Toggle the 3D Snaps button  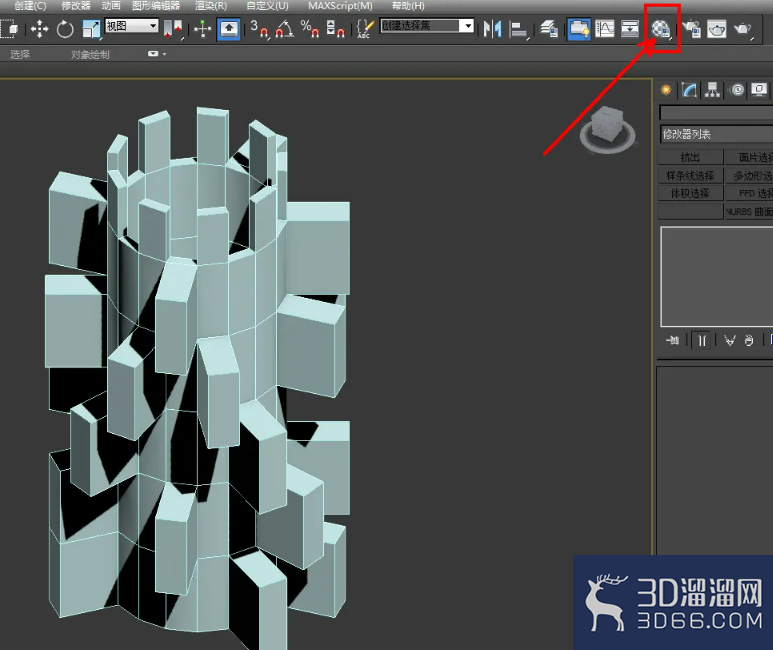click(259, 29)
